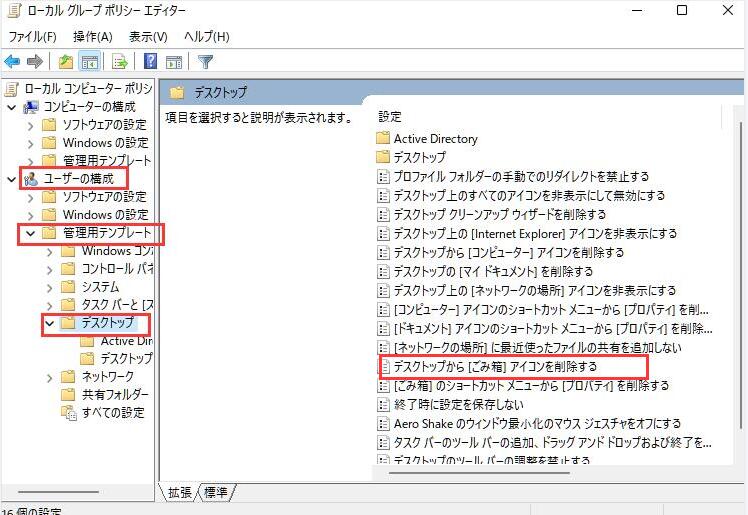Click the Export list toolbar icon

120,62
